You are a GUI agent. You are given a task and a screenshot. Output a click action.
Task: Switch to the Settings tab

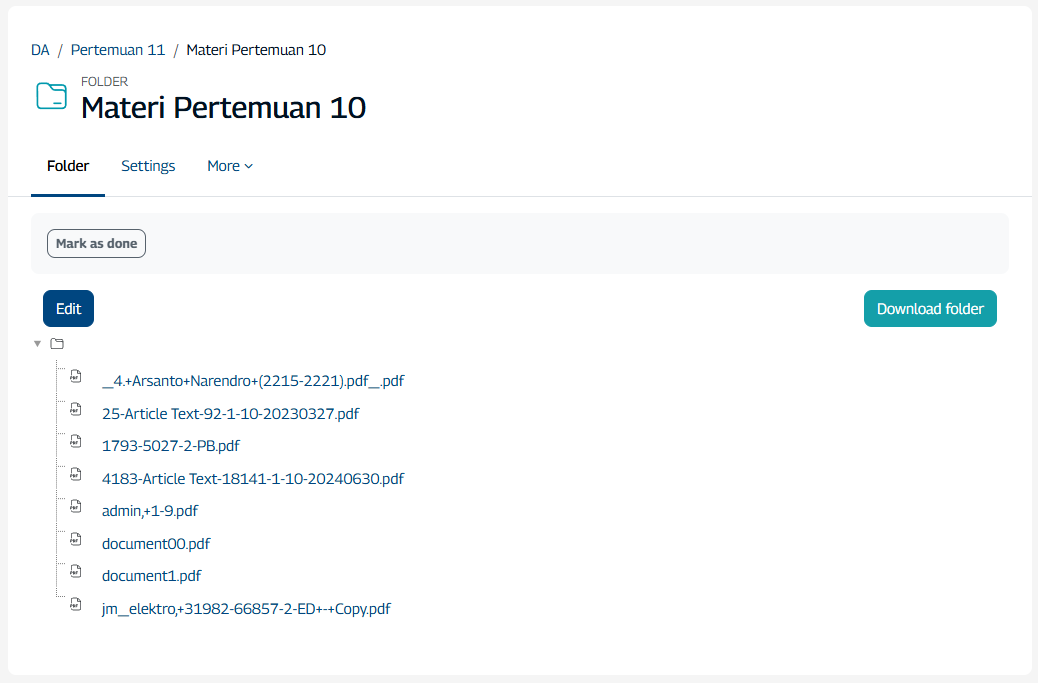click(148, 166)
